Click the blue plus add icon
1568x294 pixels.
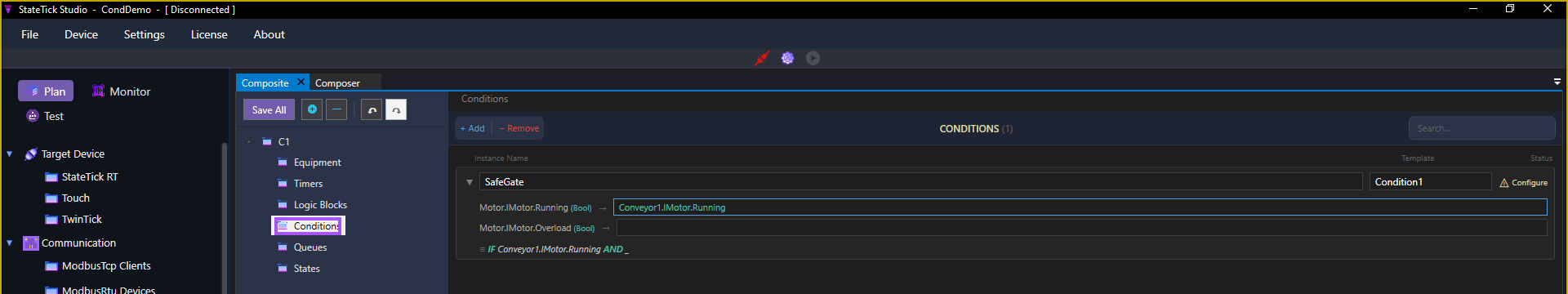click(312, 109)
